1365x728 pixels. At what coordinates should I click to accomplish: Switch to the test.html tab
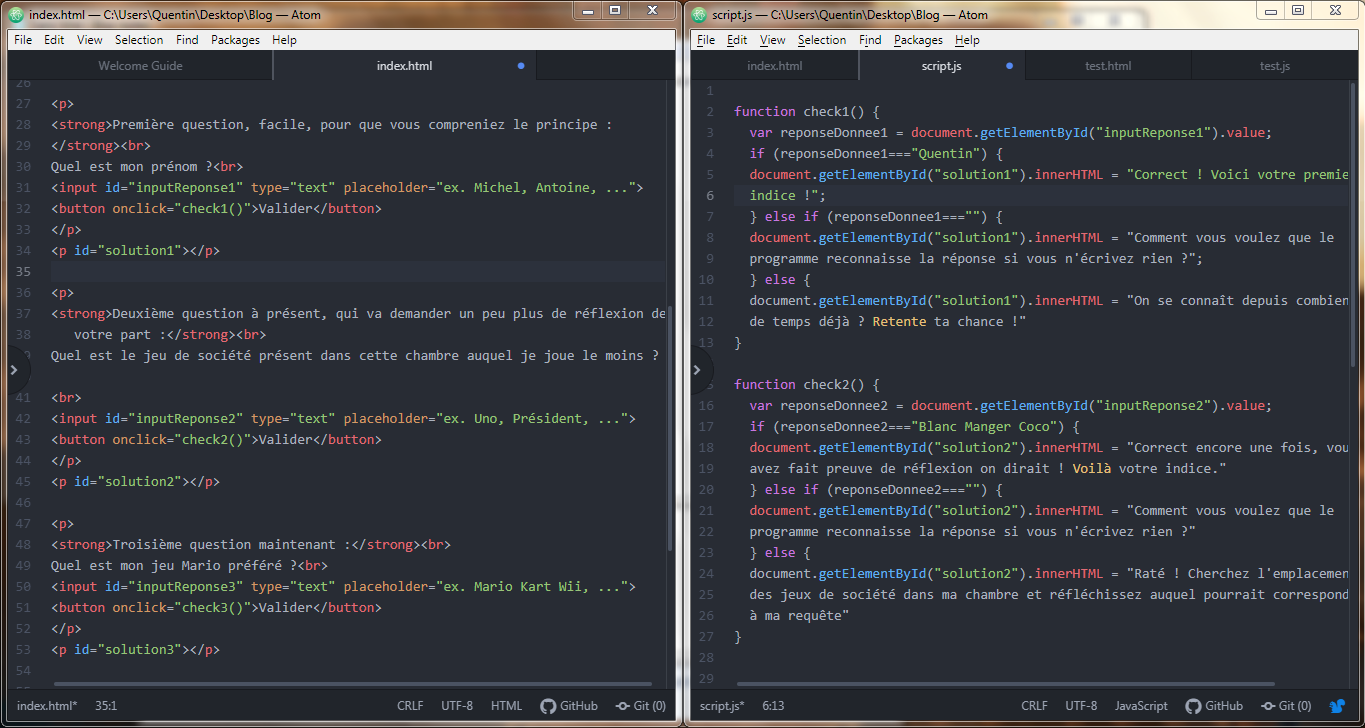1108,66
